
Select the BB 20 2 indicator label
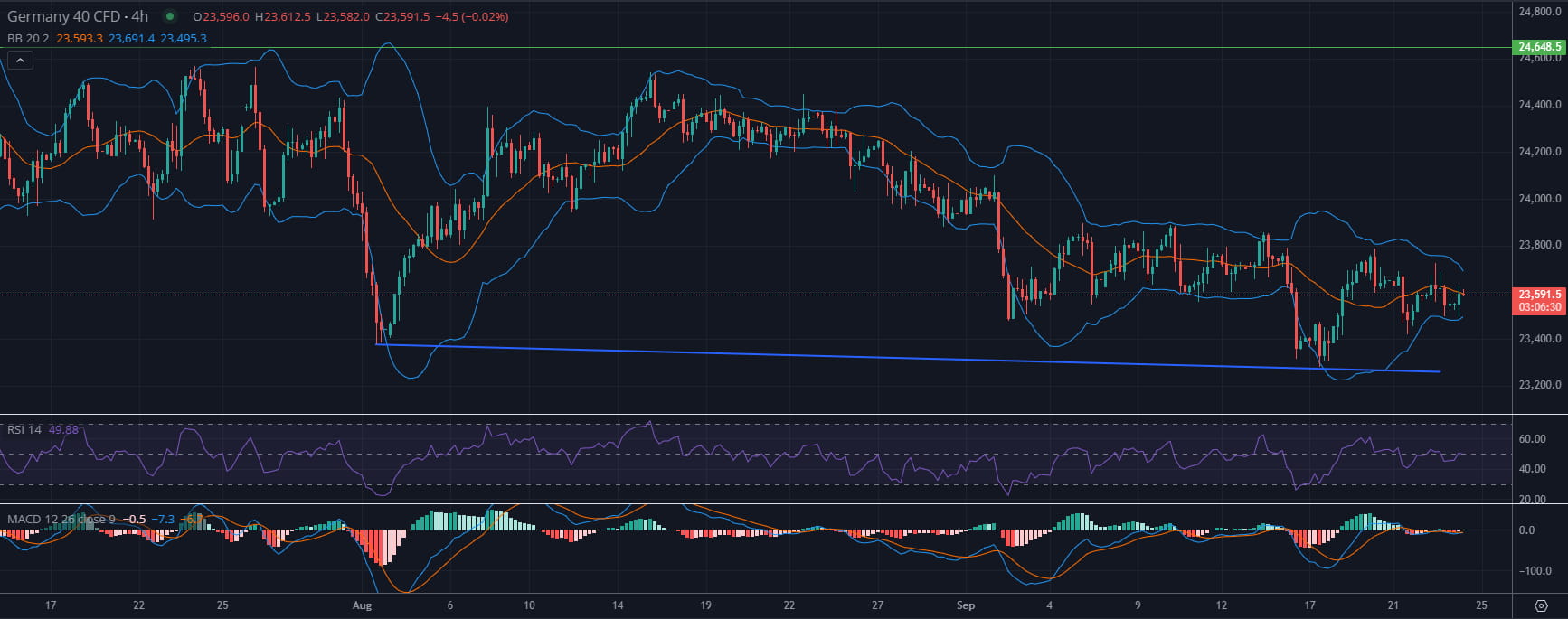[x=27, y=39]
